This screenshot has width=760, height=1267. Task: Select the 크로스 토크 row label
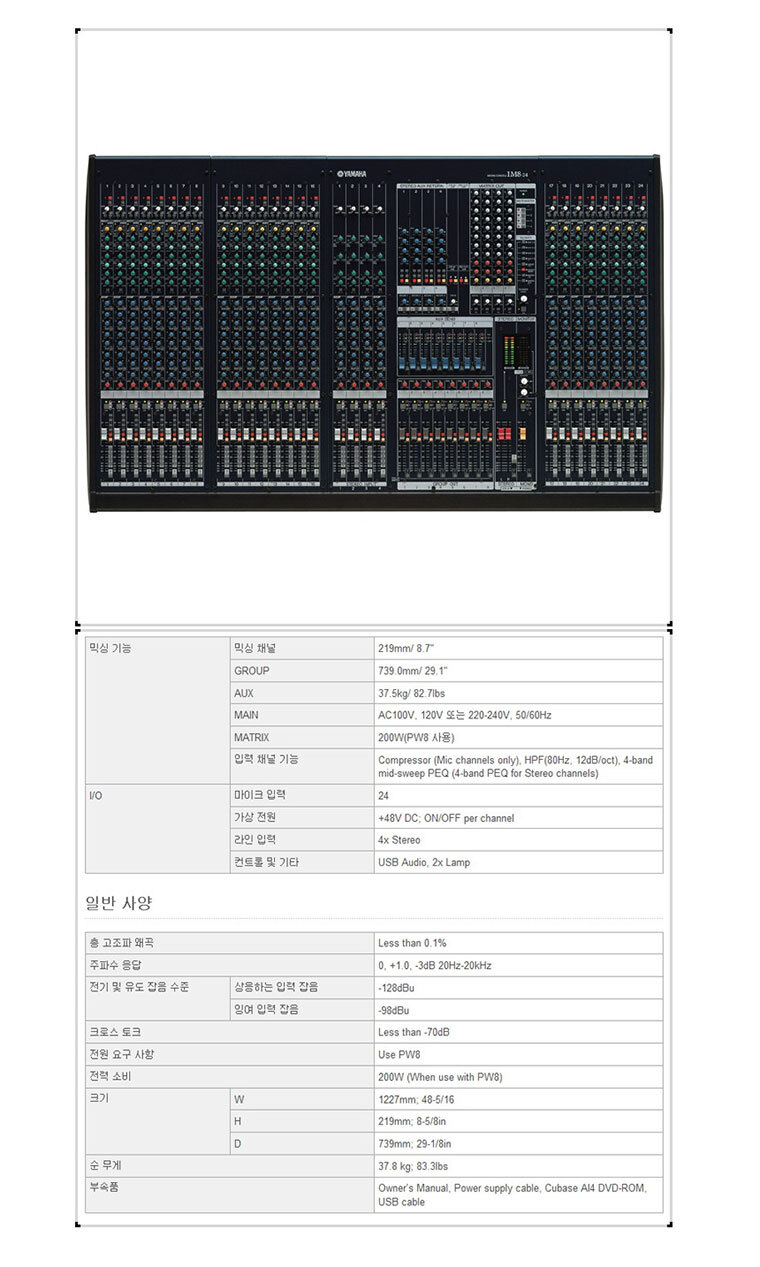click(x=230, y=1032)
